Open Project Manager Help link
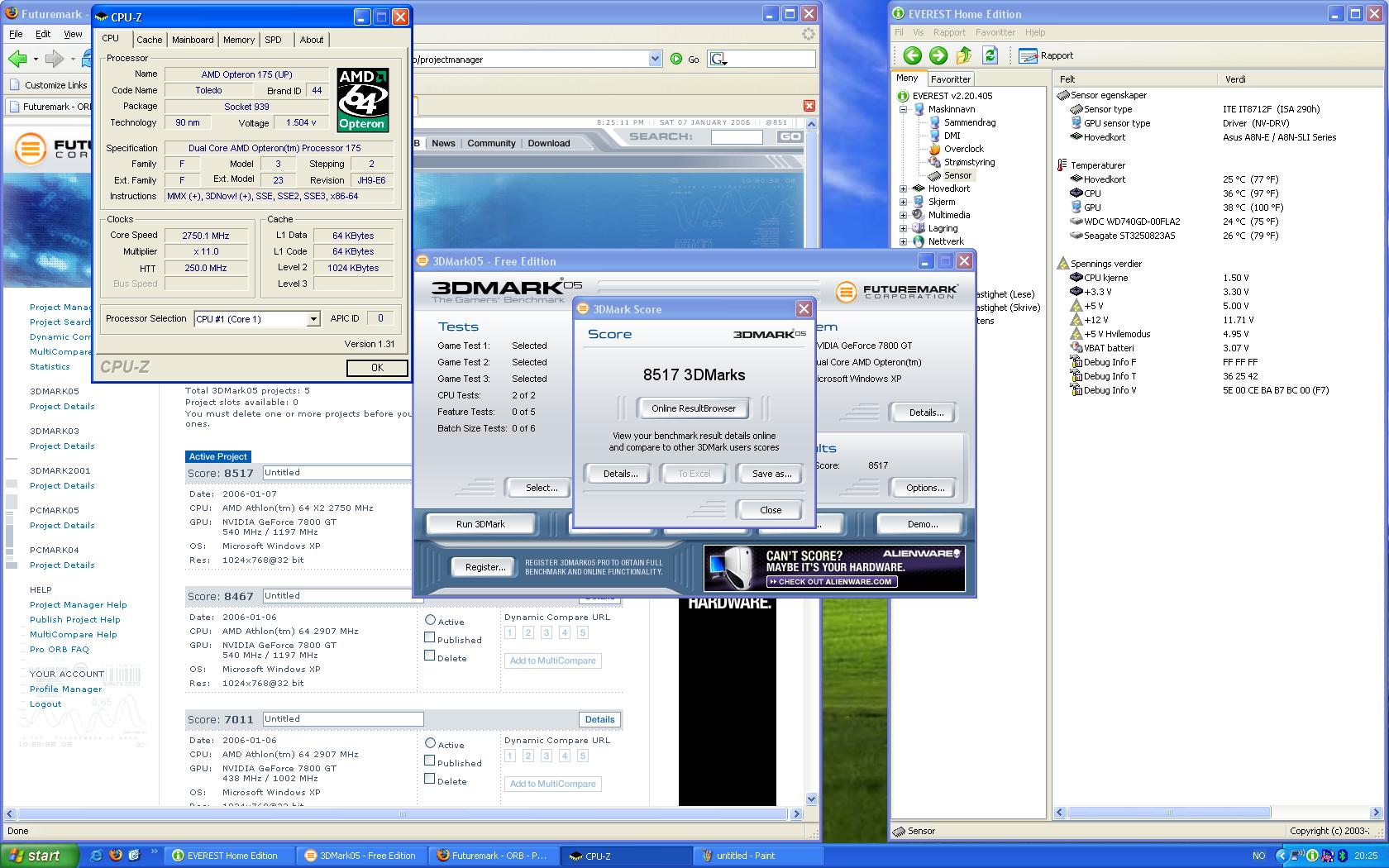The height and width of the screenshot is (868, 1389). pyautogui.click(x=79, y=605)
